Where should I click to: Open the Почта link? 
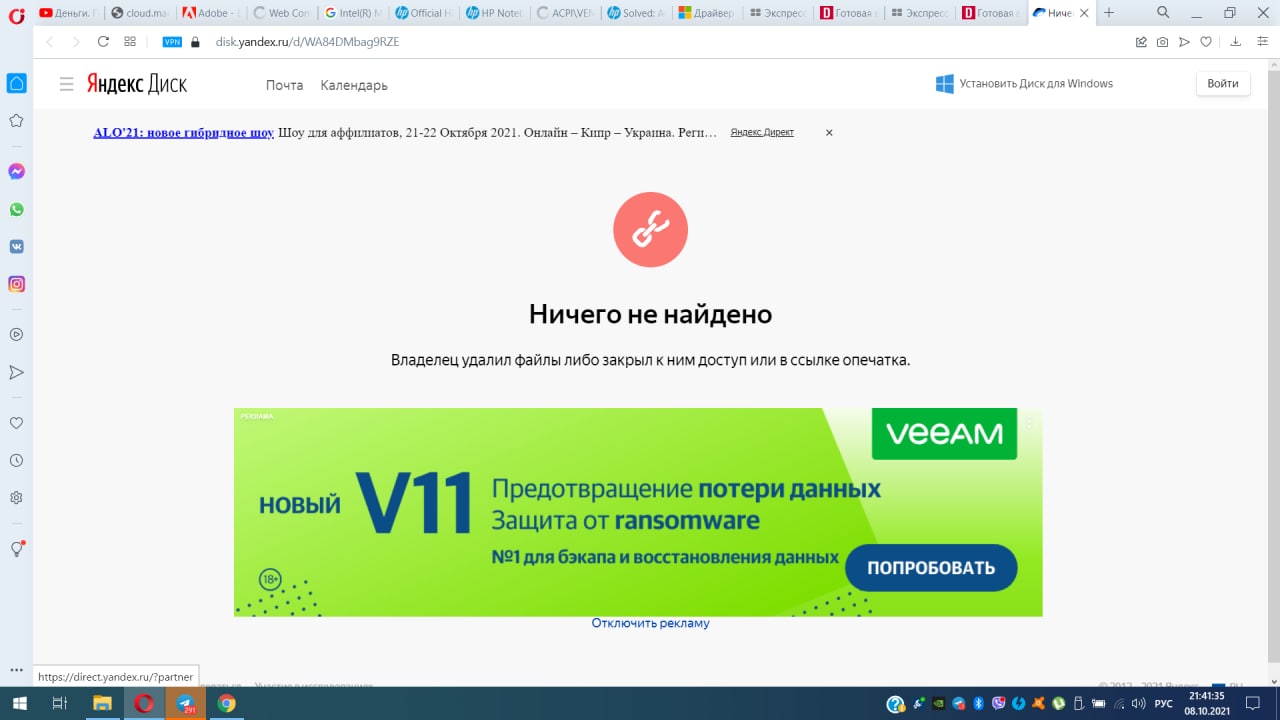point(284,85)
